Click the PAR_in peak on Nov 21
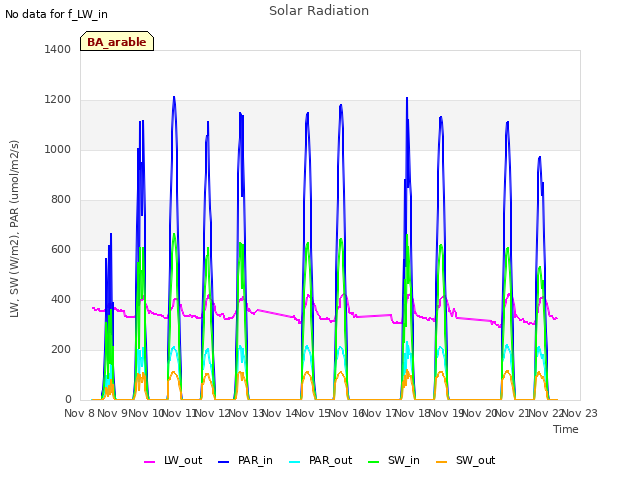The image size is (640, 480). pos(540,157)
